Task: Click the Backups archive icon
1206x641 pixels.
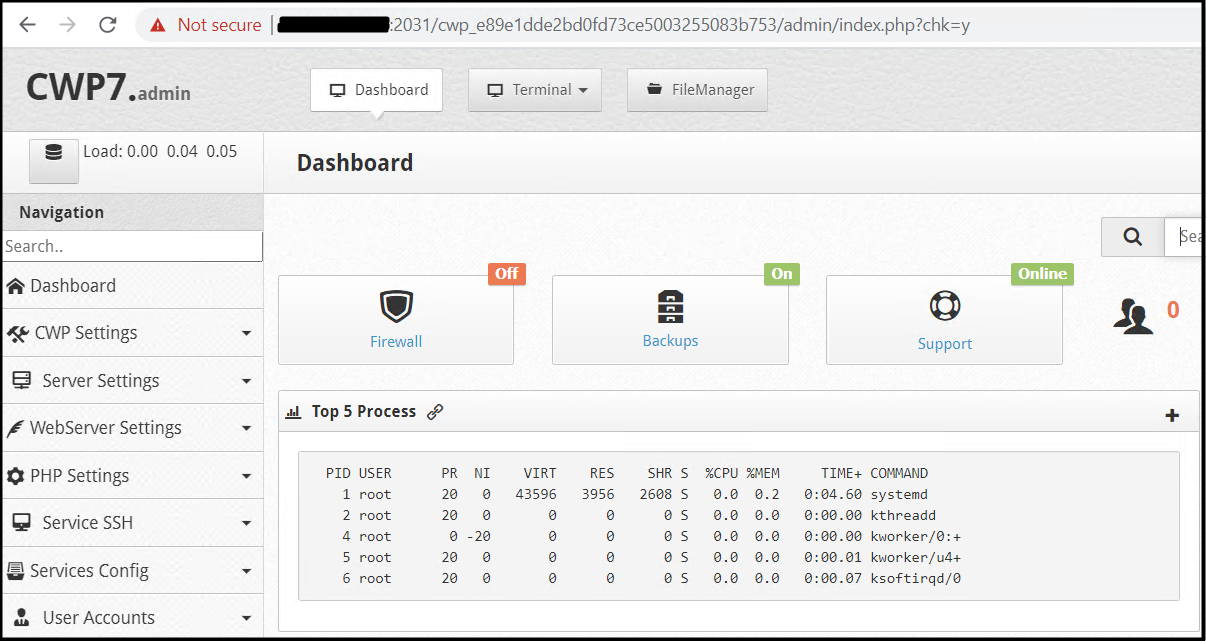Action: pos(670,306)
